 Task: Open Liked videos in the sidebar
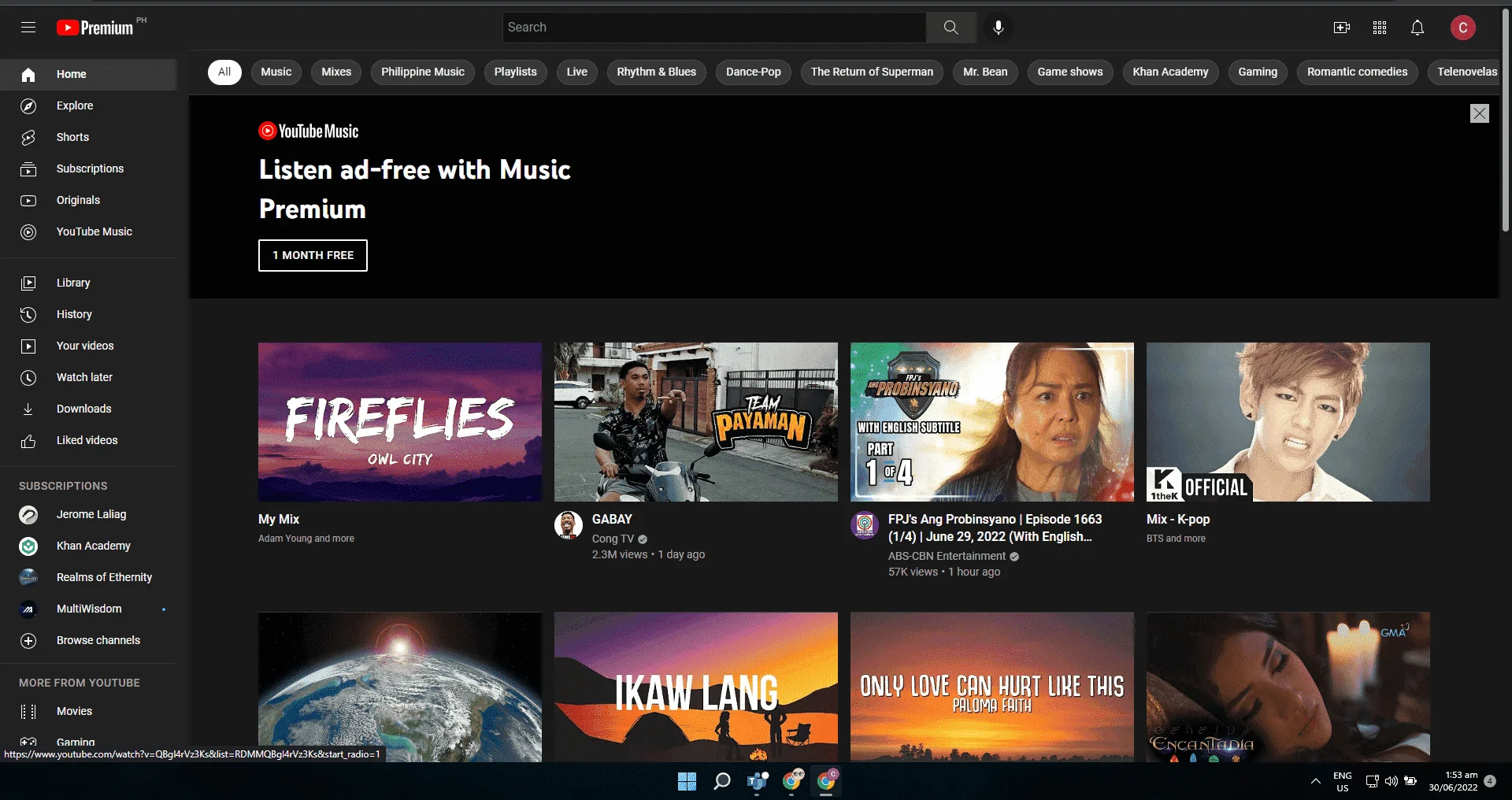(x=88, y=440)
